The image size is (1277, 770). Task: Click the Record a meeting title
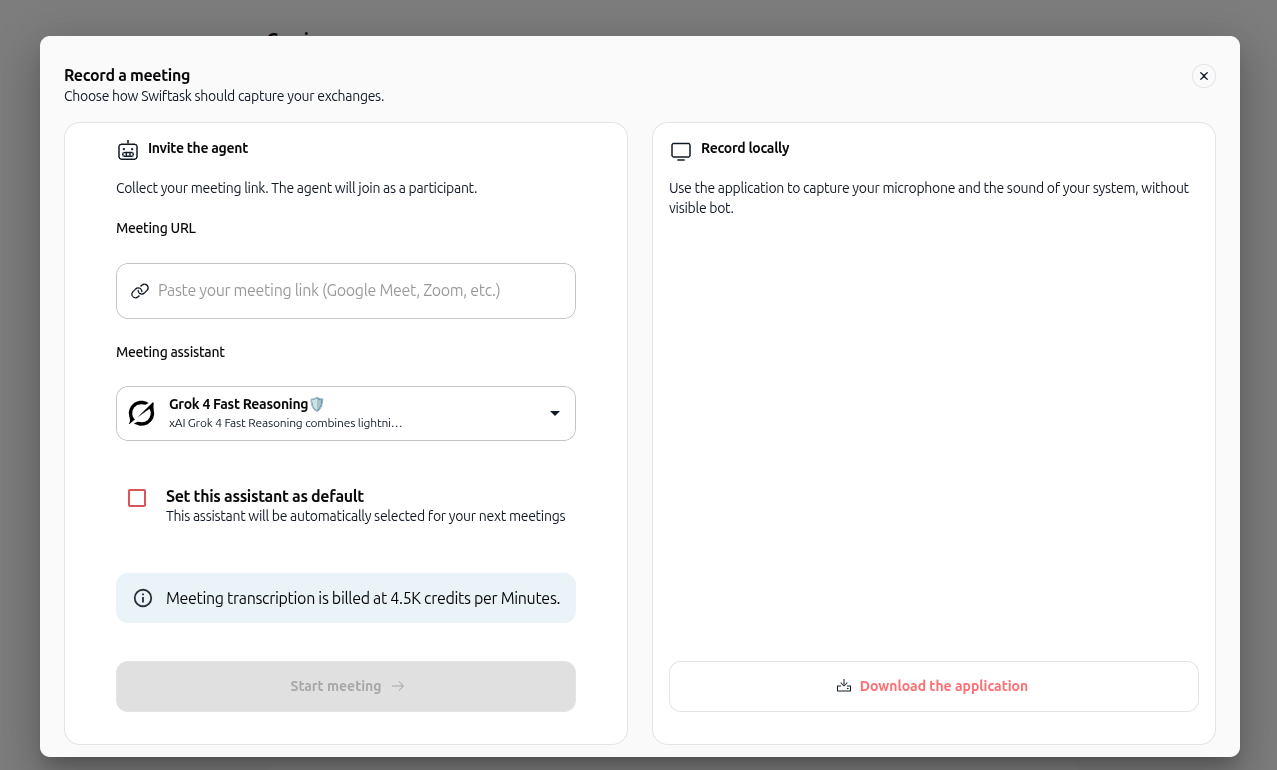127,75
